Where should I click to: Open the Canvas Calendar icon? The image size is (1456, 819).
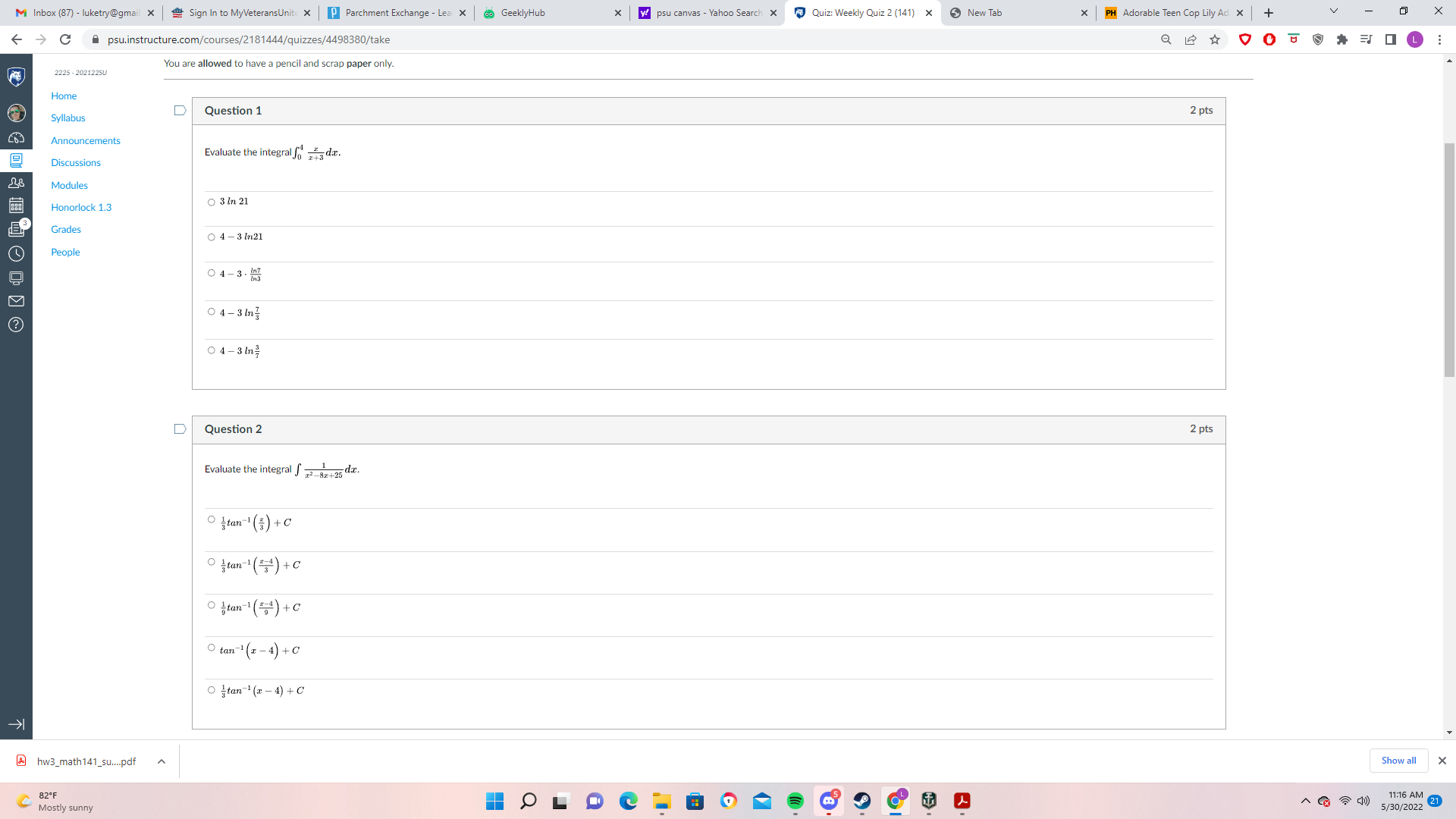[x=15, y=205]
